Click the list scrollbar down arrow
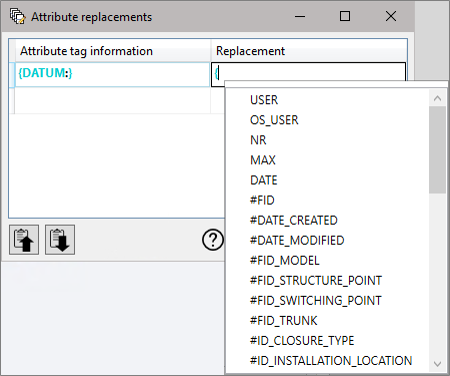The width and height of the screenshot is (450, 376). click(438, 364)
